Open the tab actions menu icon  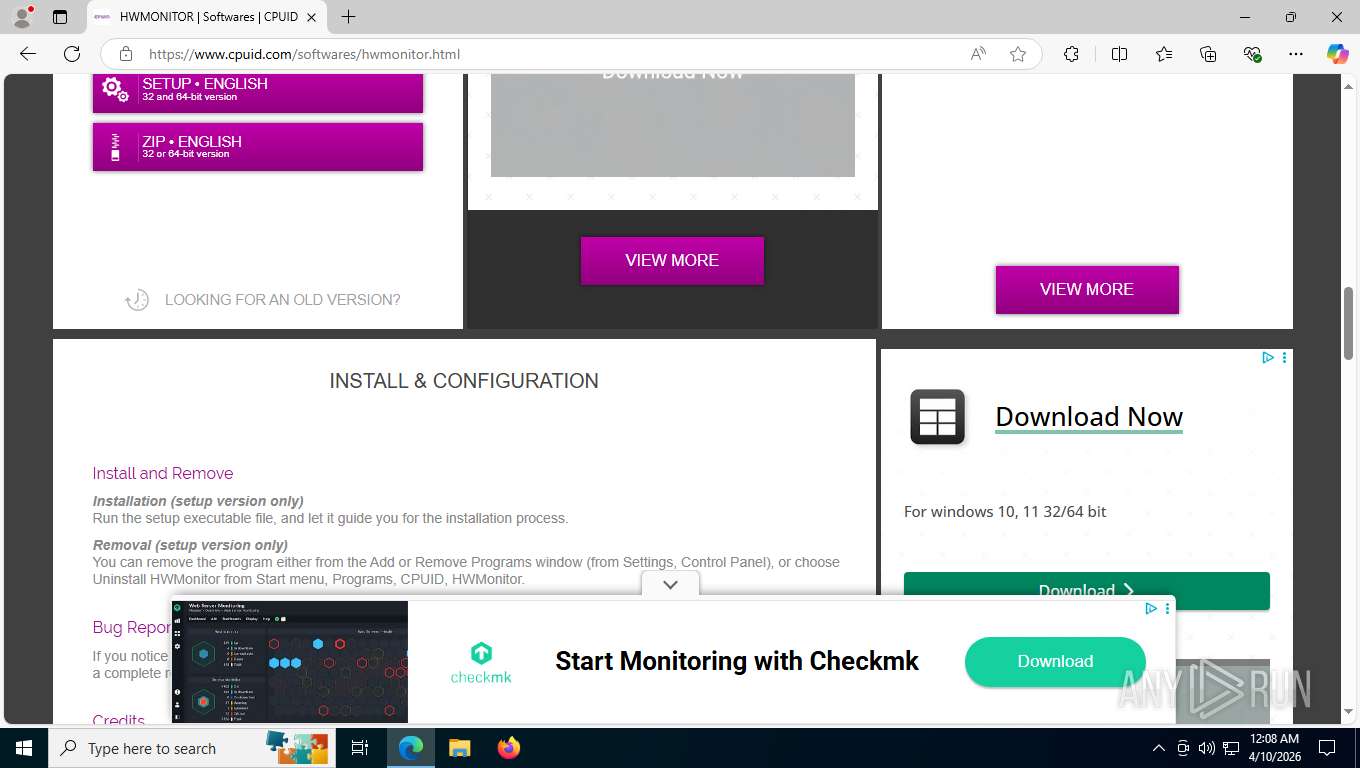(x=60, y=17)
